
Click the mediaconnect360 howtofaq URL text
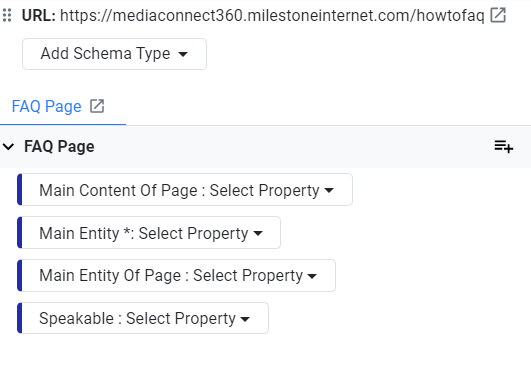272,16
